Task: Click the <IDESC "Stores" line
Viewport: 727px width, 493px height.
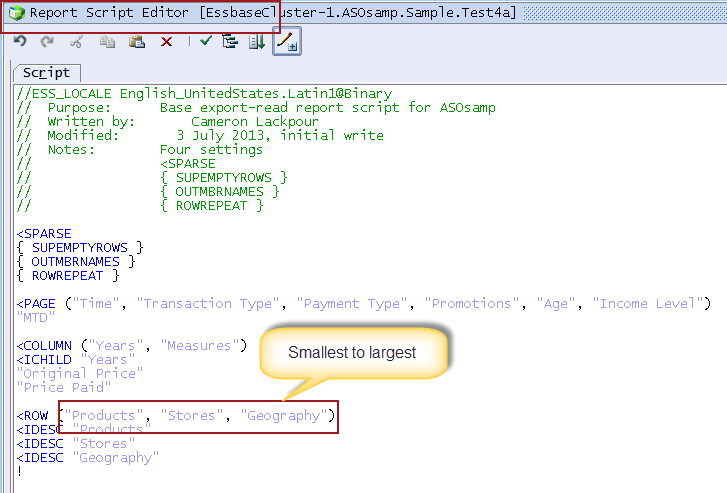Action: (x=76, y=444)
